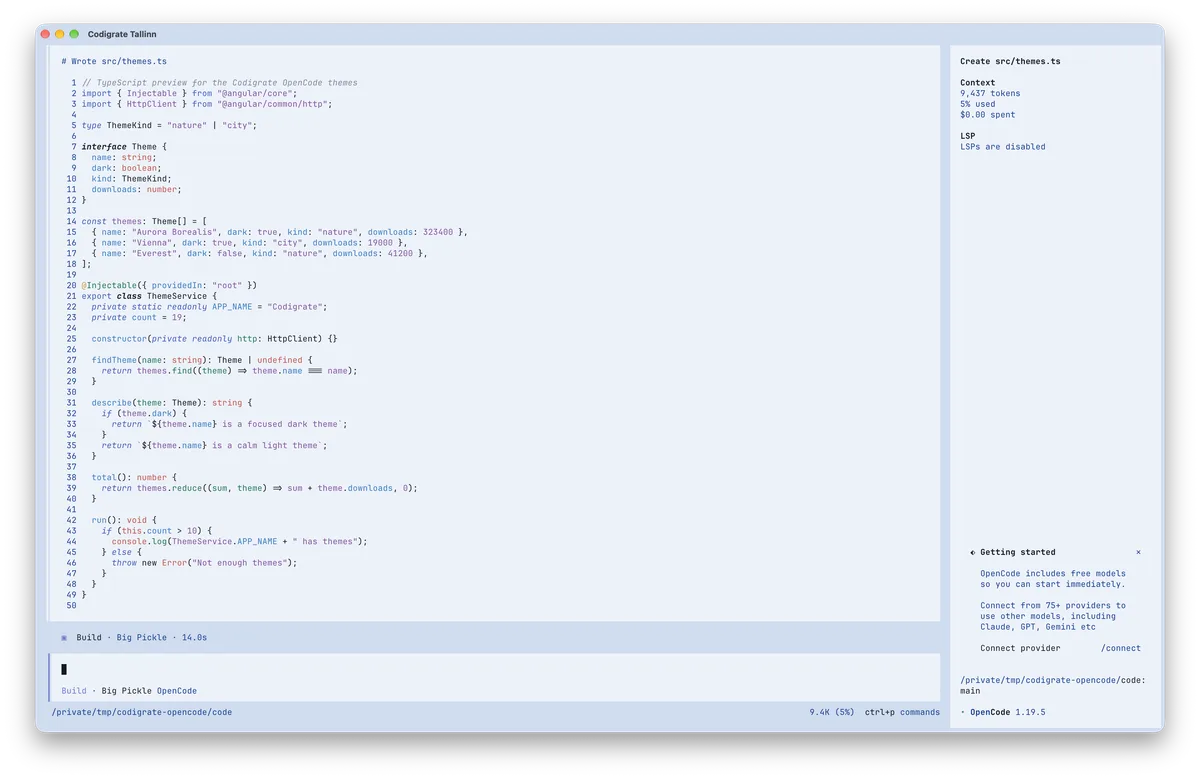The height and width of the screenshot is (779, 1200).
Task: Click the APP_NAME = "Codigrate" line
Action: coord(209,307)
